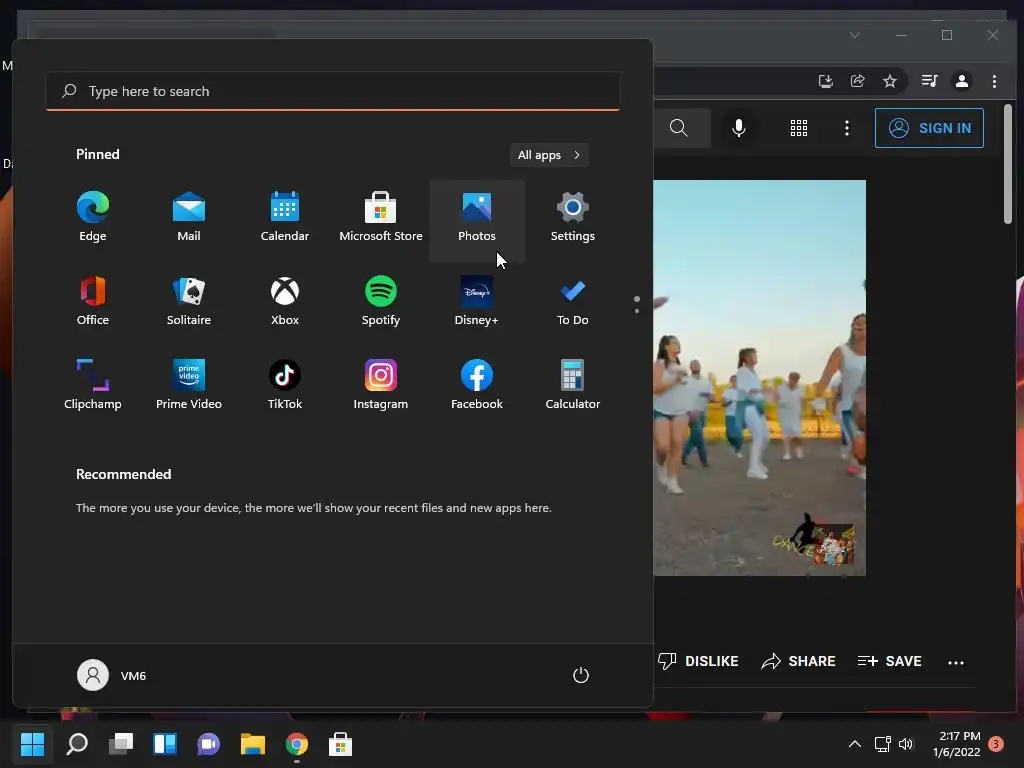Launch the Mail app from Pinned

[x=189, y=219]
